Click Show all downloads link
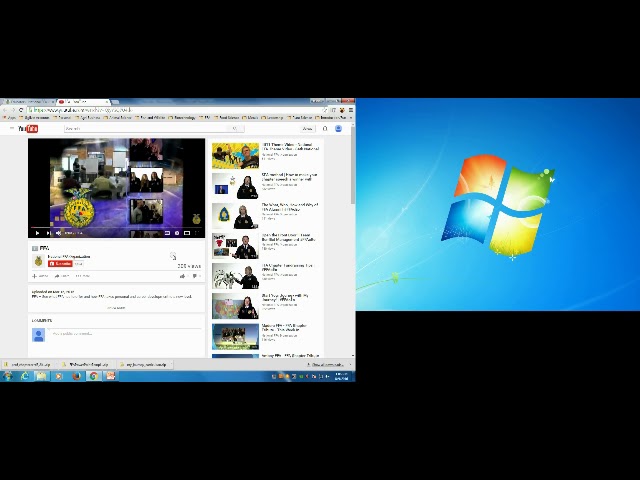The image size is (640, 480). coord(326,364)
